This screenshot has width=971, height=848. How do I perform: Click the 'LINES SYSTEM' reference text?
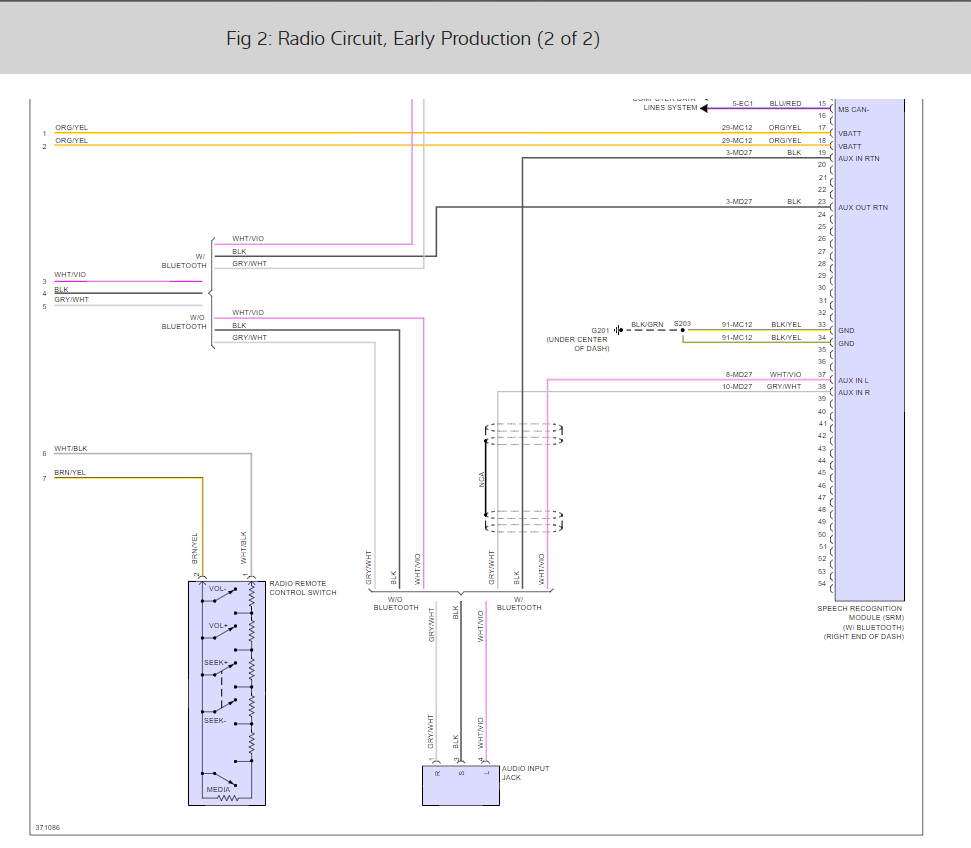click(x=670, y=108)
